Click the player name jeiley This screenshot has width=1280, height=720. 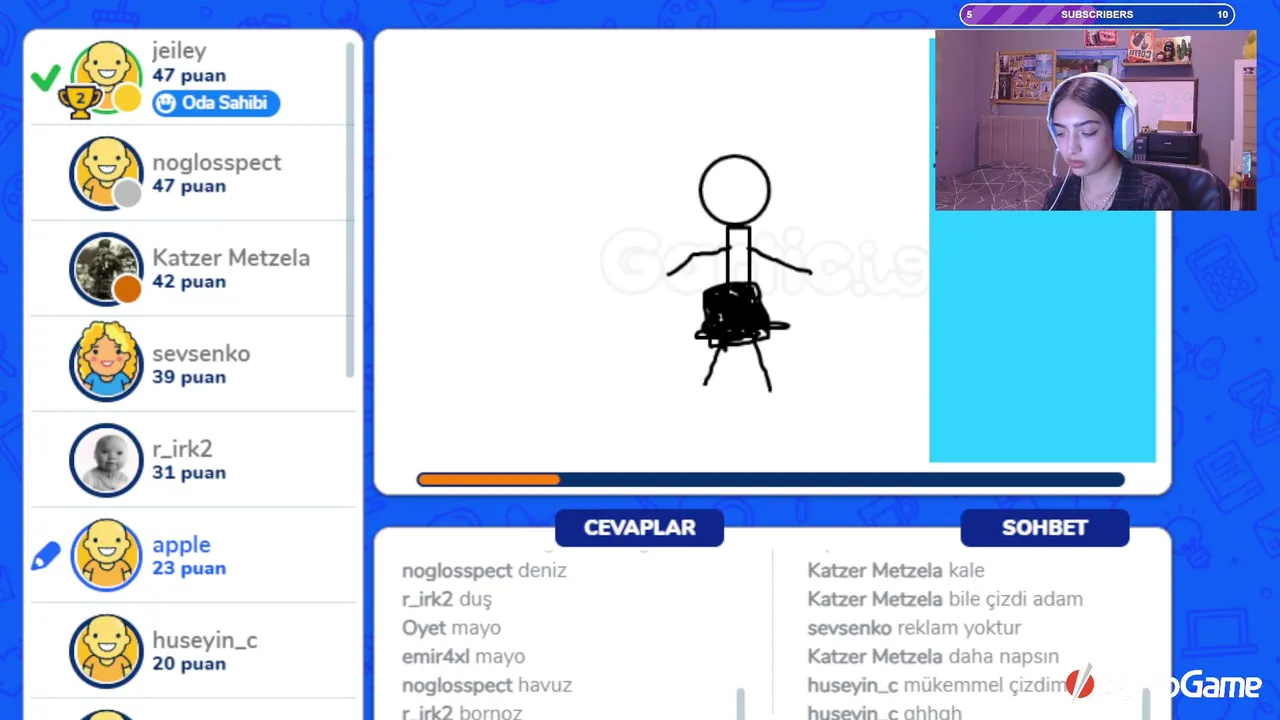pyautogui.click(x=179, y=50)
